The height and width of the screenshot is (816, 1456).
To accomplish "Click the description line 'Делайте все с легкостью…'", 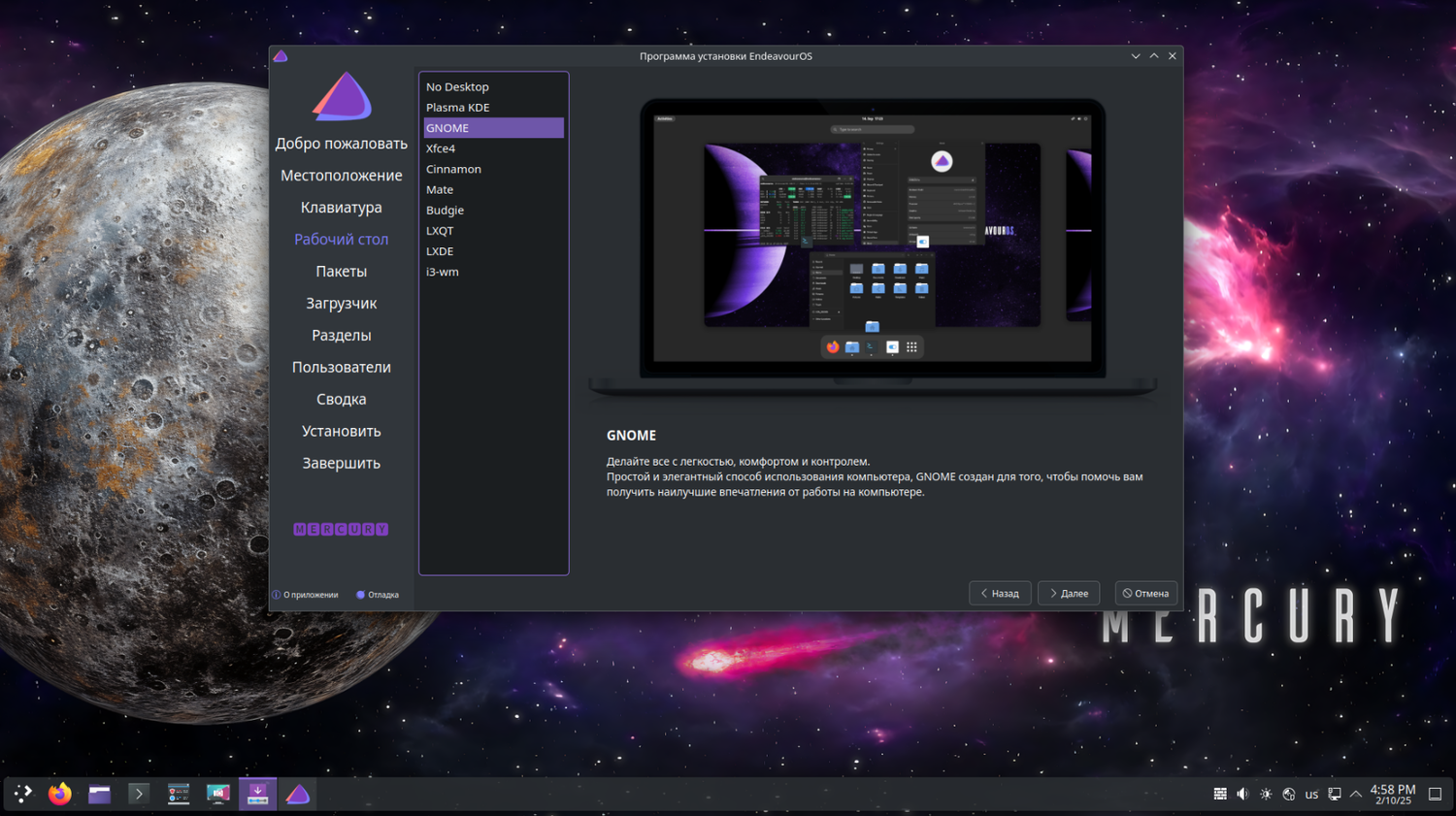I will click(739, 462).
